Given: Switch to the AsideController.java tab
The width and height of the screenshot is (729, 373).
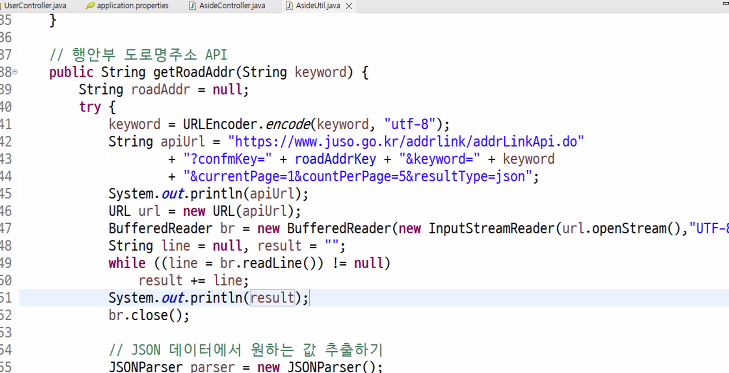Looking at the screenshot, I should pyautogui.click(x=232, y=6).
